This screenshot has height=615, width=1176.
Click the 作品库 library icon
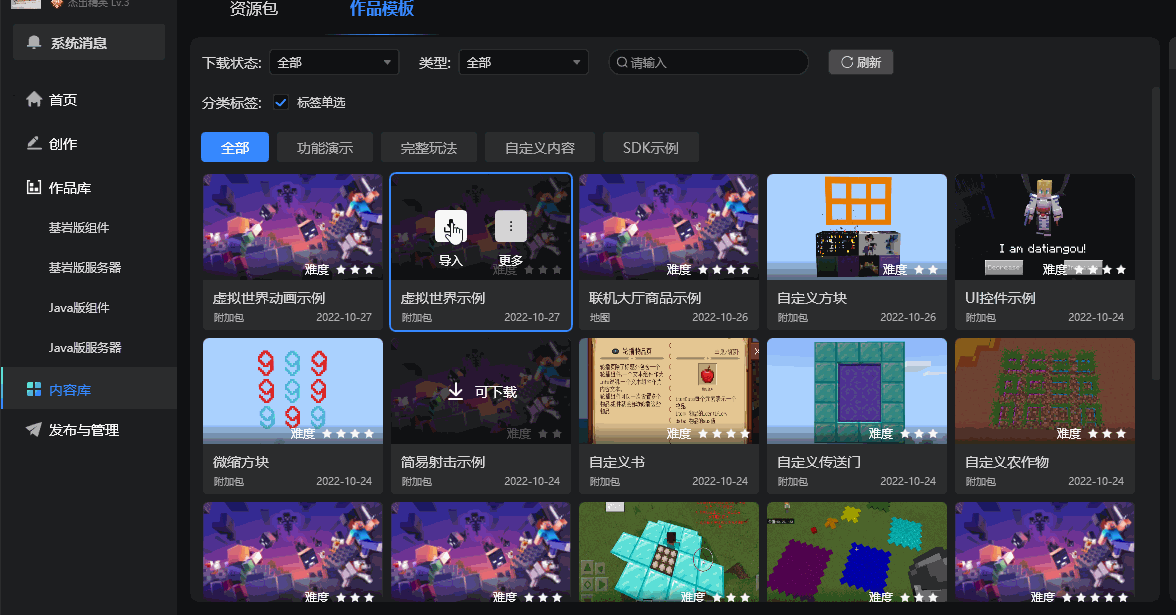click(x=34, y=187)
